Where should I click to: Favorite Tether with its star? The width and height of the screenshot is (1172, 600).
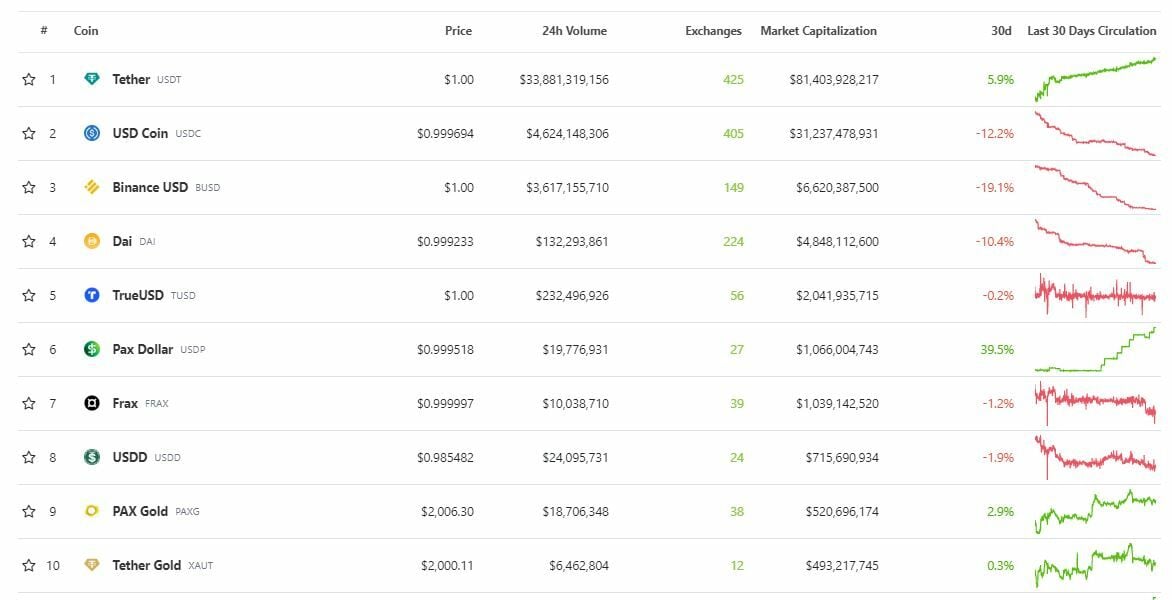click(29, 79)
